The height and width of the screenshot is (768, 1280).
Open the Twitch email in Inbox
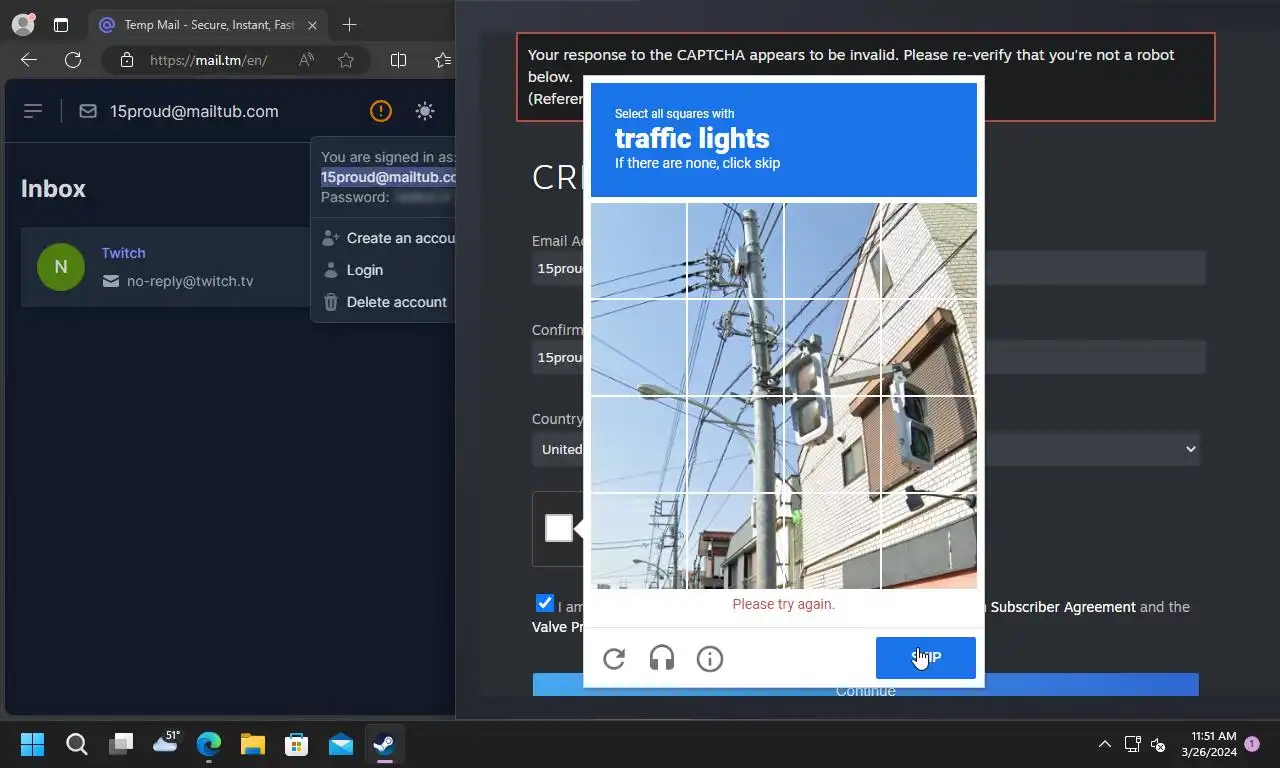tap(165, 267)
